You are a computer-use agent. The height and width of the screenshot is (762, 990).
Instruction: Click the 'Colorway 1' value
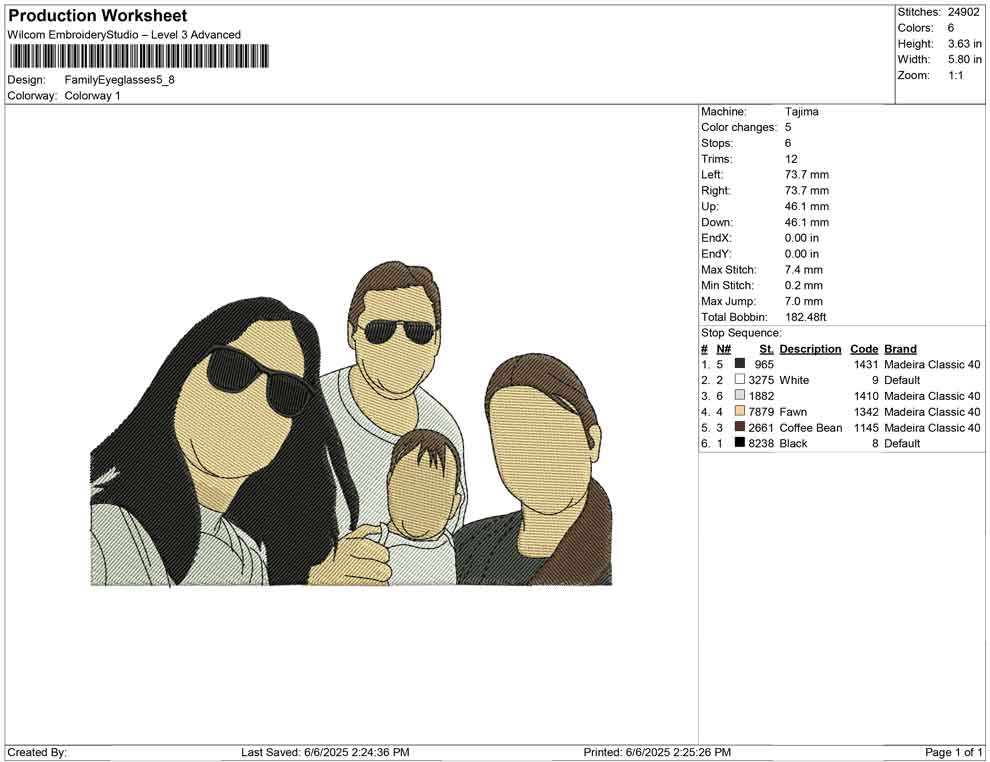pos(92,96)
